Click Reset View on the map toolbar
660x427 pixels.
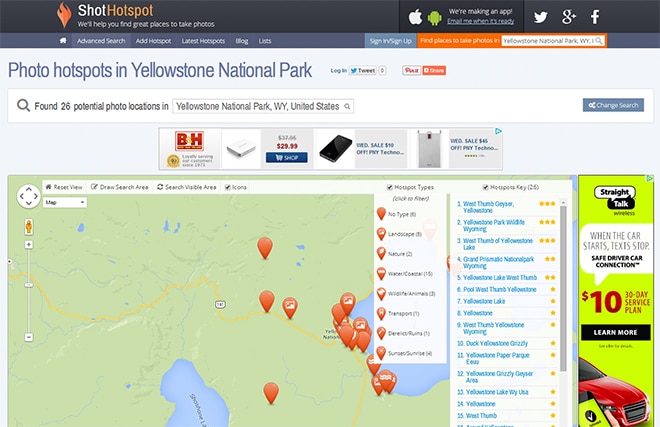click(64, 187)
